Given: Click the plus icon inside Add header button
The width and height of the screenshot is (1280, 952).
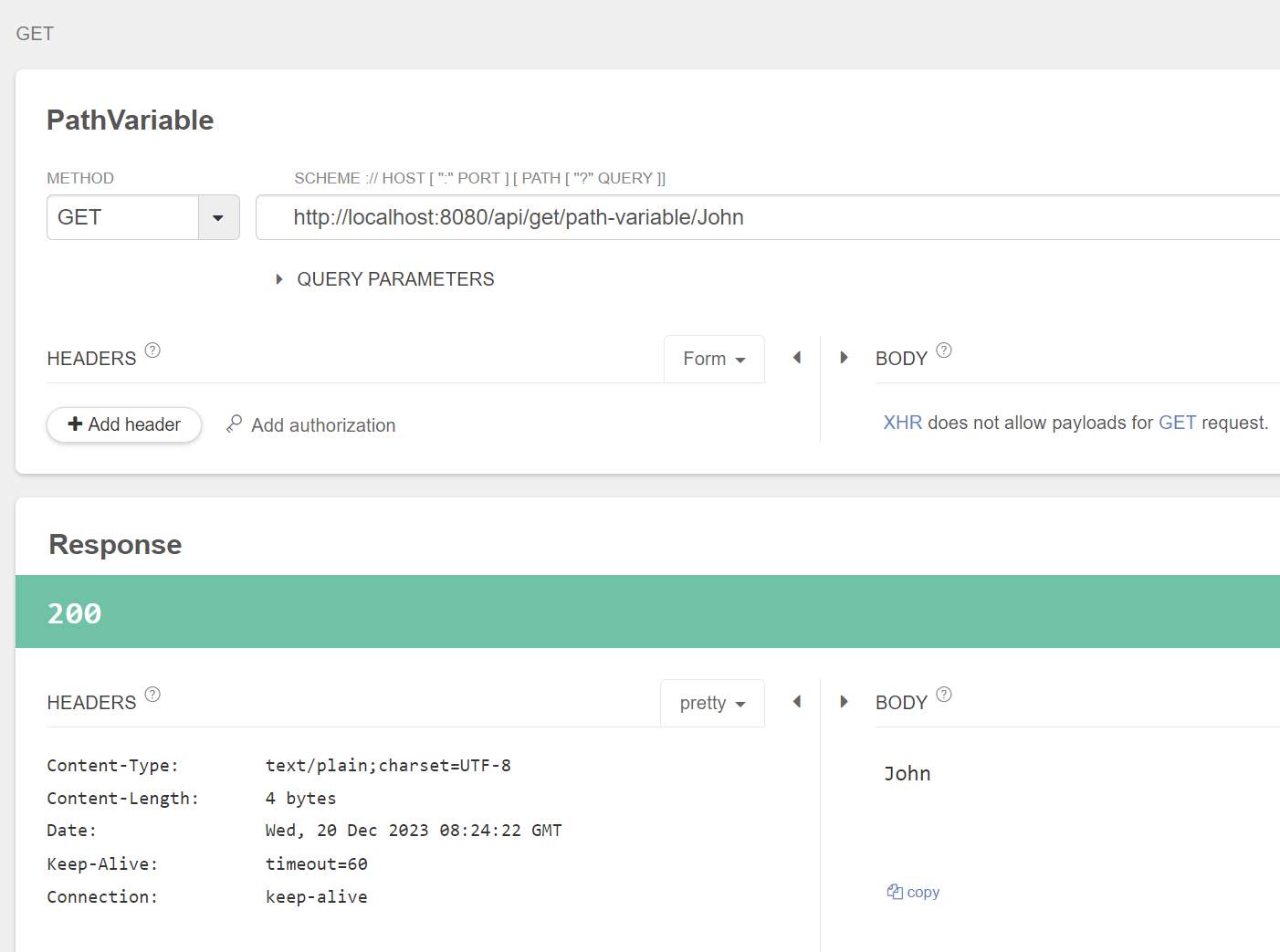Looking at the screenshot, I should pos(74,424).
